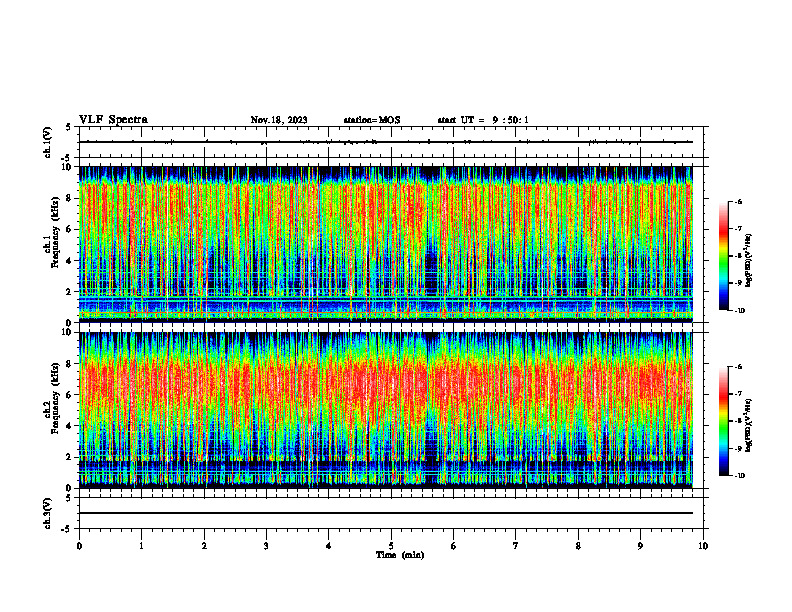Click inside the ch.1 spectrogram panel

point(386,244)
